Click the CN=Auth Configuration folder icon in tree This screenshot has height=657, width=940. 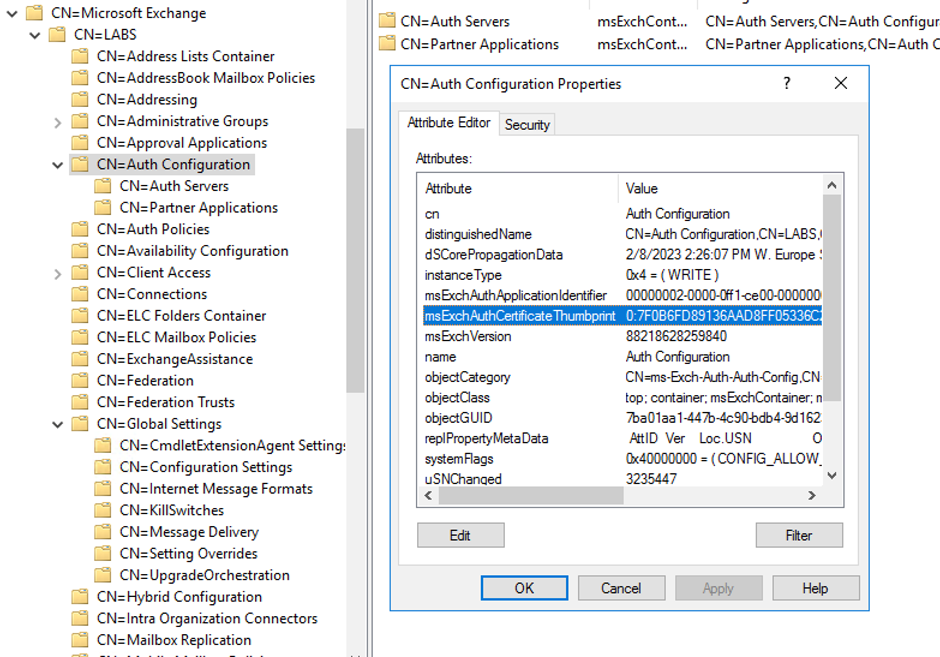(x=80, y=164)
